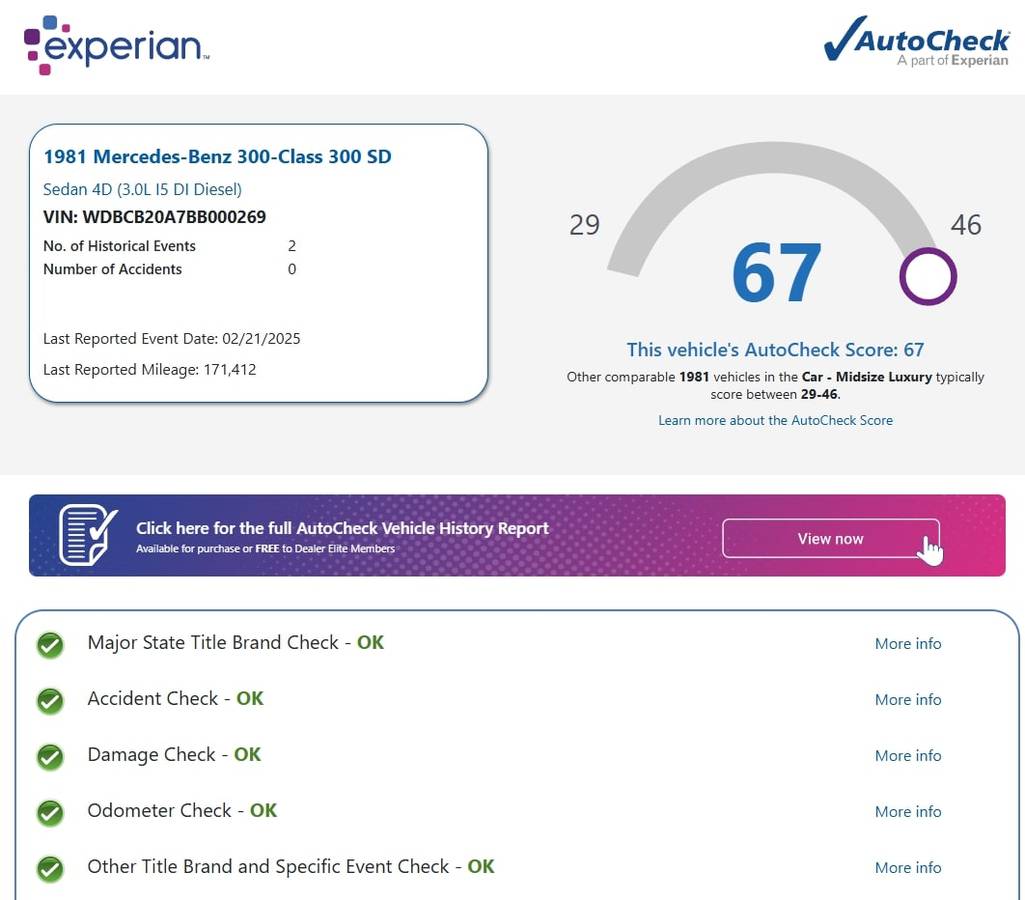Click the AutoCheck logo
1025x900 pixels.
coord(915,42)
